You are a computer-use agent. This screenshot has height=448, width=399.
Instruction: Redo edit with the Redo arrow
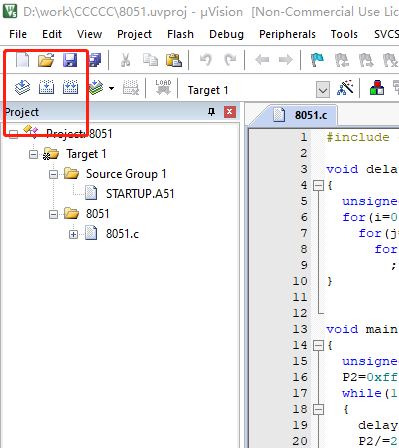pyautogui.click(x=230, y=60)
